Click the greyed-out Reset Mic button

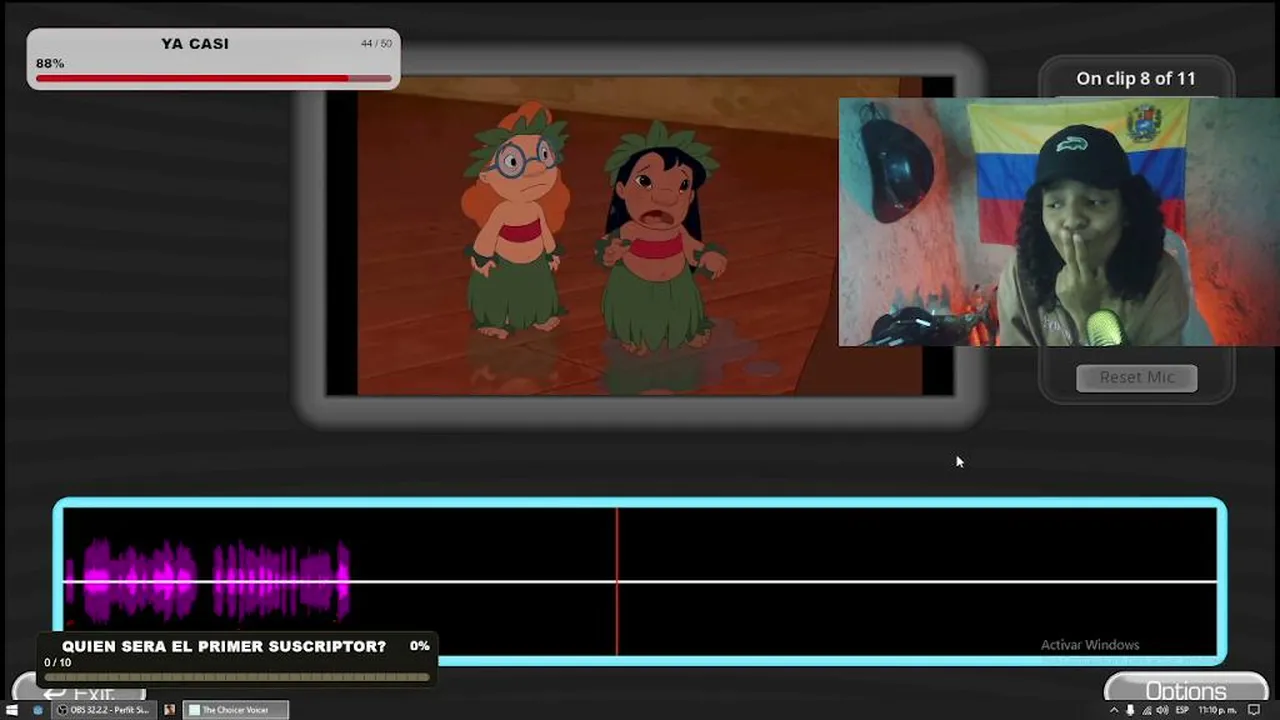click(1136, 377)
